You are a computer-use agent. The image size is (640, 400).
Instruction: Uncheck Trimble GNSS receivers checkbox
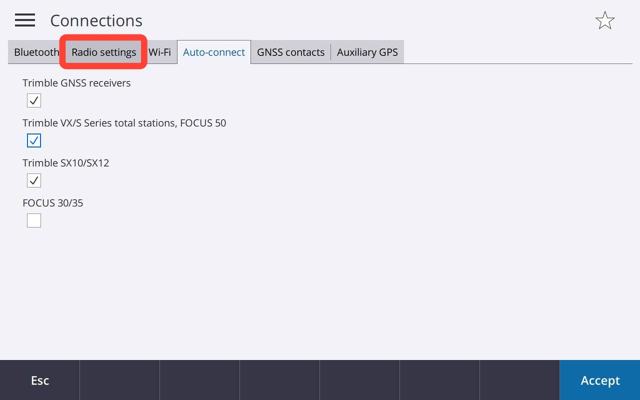pos(34,100)
